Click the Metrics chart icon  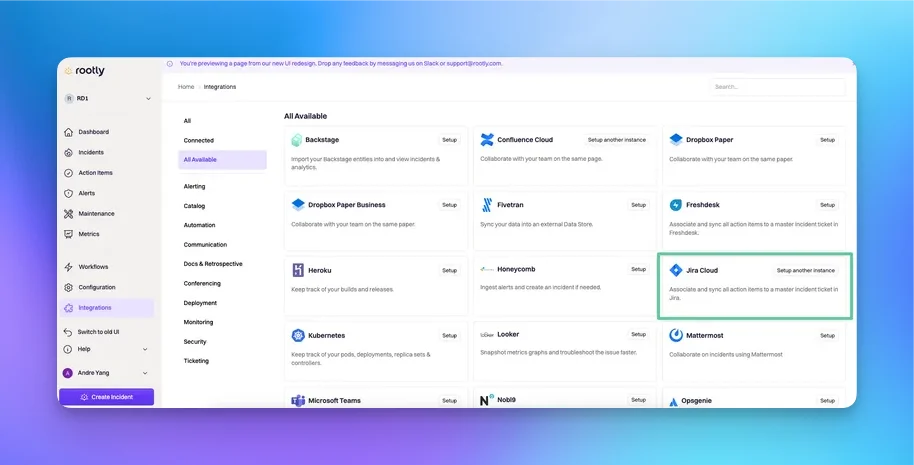click(x=68, y=234)
